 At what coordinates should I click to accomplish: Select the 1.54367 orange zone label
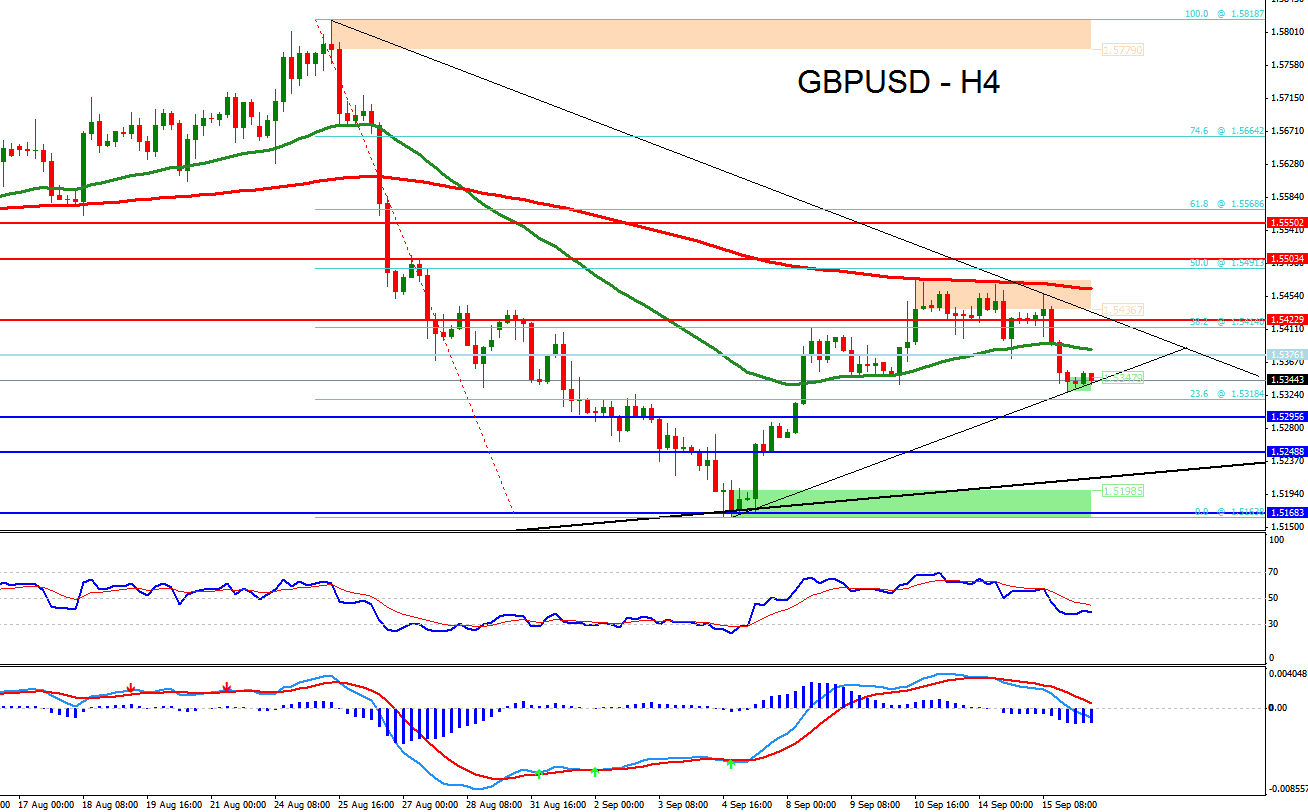point(1122,310)
